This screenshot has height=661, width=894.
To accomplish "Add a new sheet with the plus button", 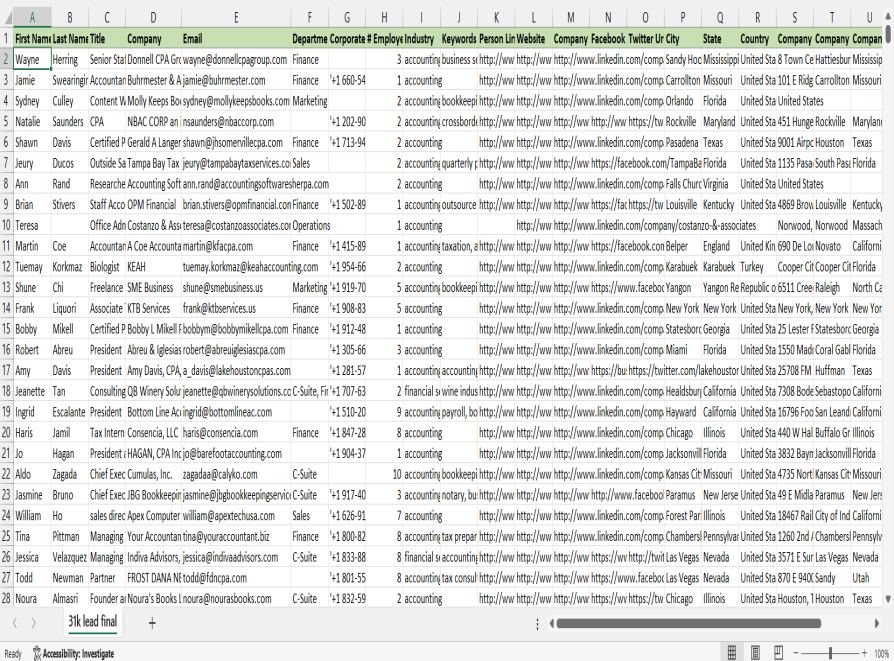I will [152, 623].
